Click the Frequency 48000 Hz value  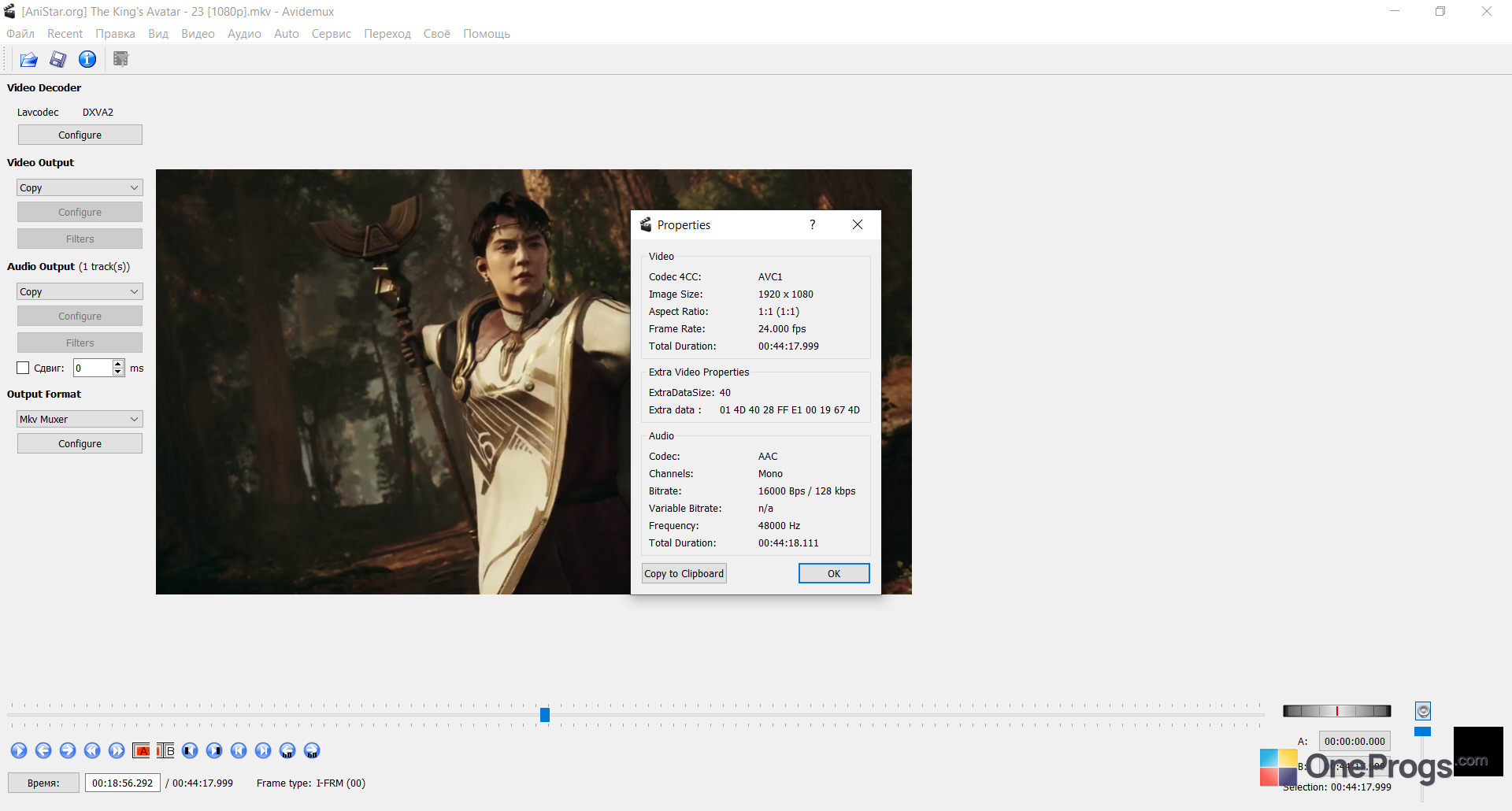click(779, 525)
